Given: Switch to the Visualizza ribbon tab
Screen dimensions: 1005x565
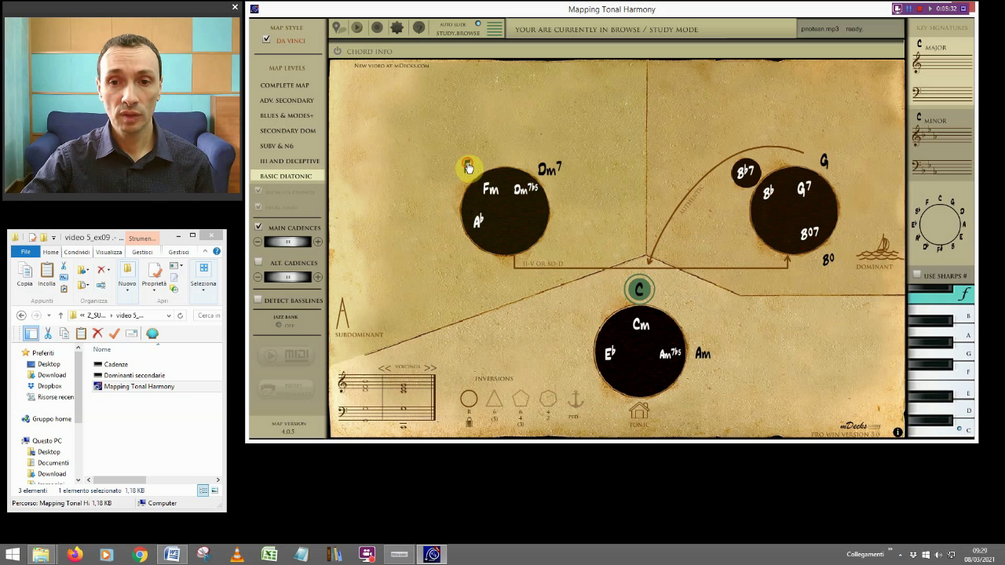Looking at the screenshot, I should (x=108, y=252).
